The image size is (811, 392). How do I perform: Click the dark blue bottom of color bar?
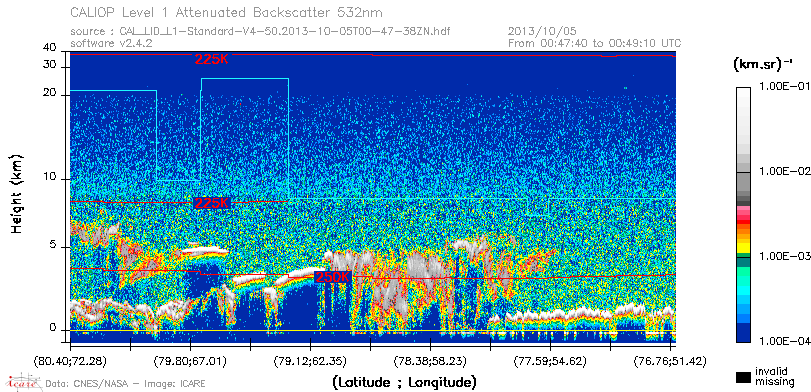coord(743,334)
